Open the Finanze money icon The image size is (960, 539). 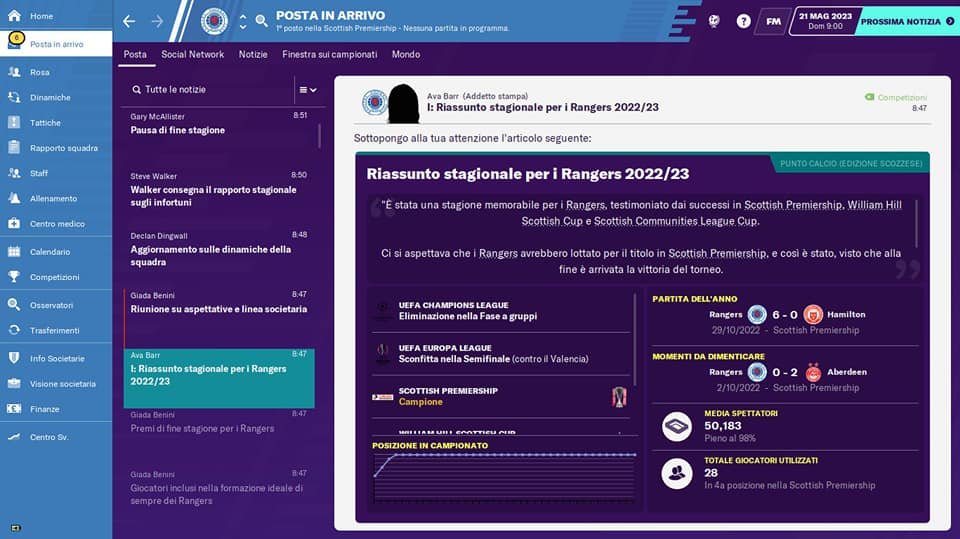click(14, 409)
